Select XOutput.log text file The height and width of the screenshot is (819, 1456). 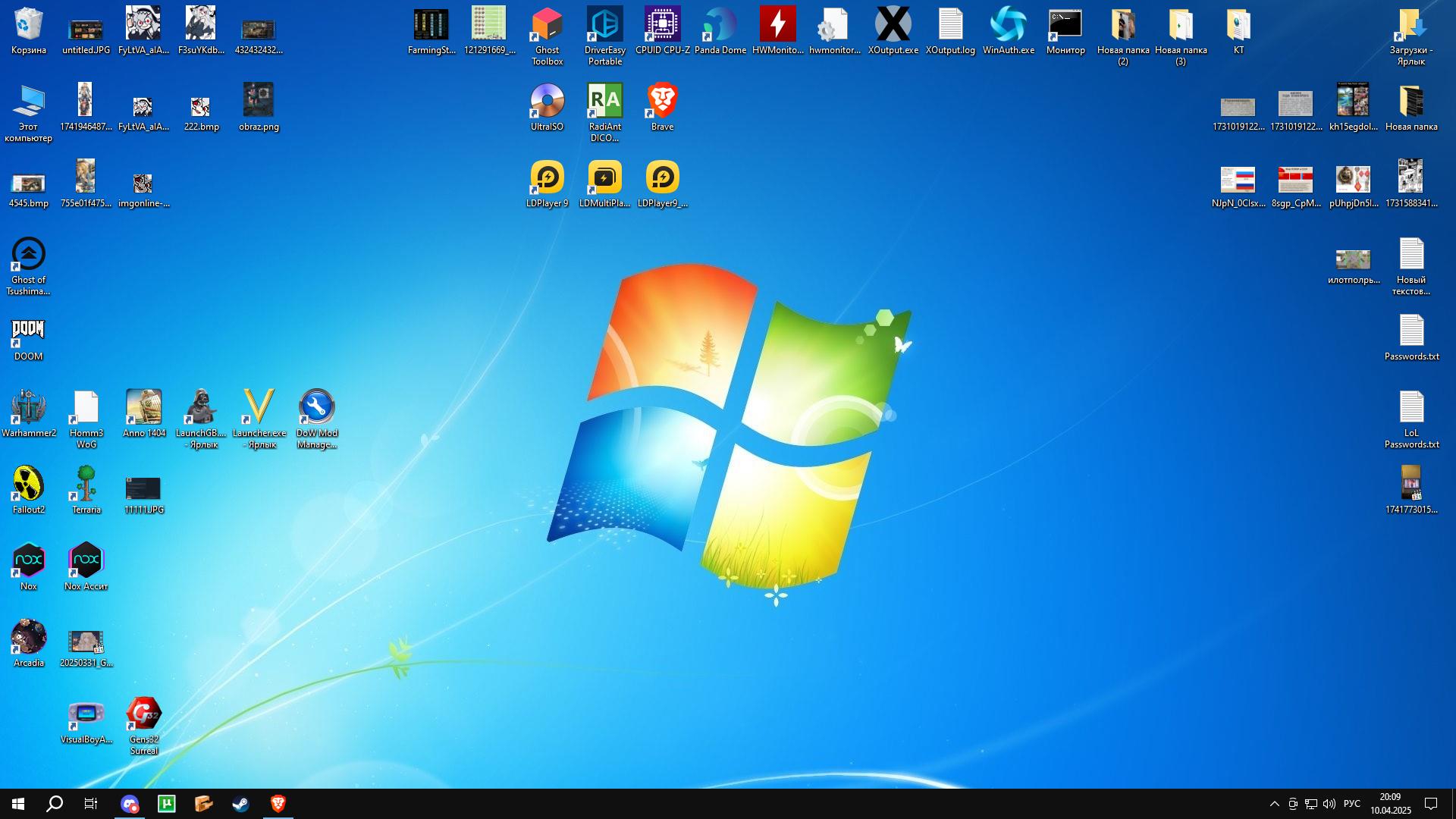click(950, 31)
